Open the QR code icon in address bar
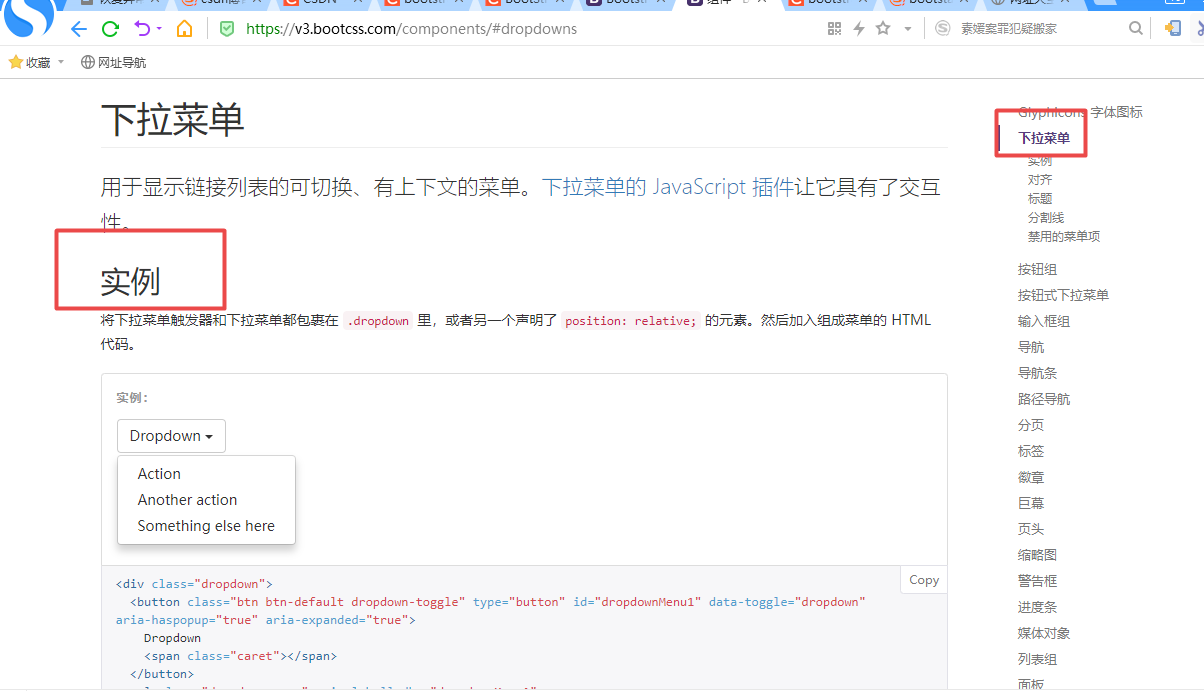Screen dimensions: 1204x691 coord(835,29)
